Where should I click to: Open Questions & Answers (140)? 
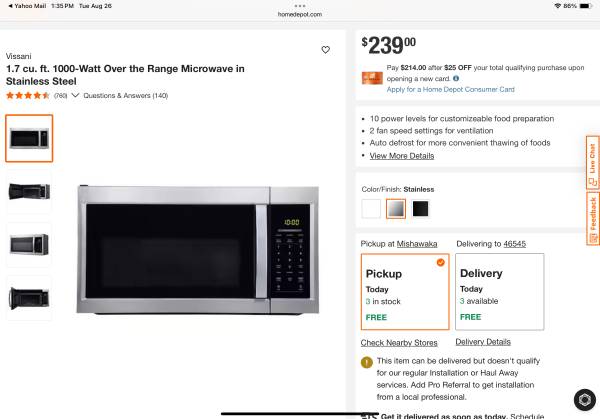point(126,96)
